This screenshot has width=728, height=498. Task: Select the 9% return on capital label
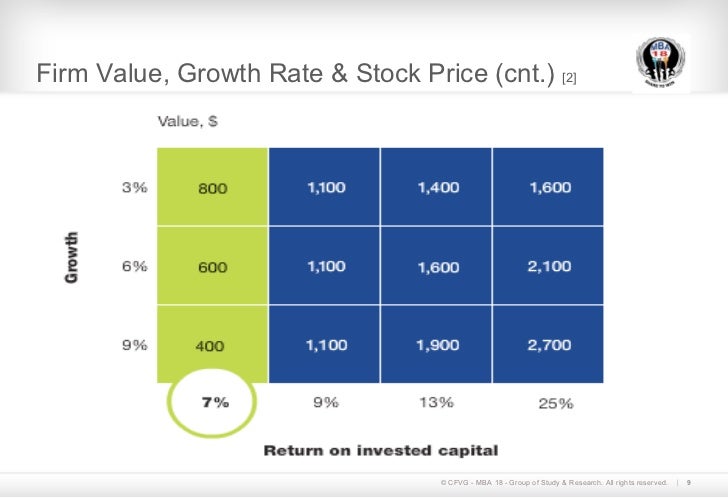(x=326, y=402)
